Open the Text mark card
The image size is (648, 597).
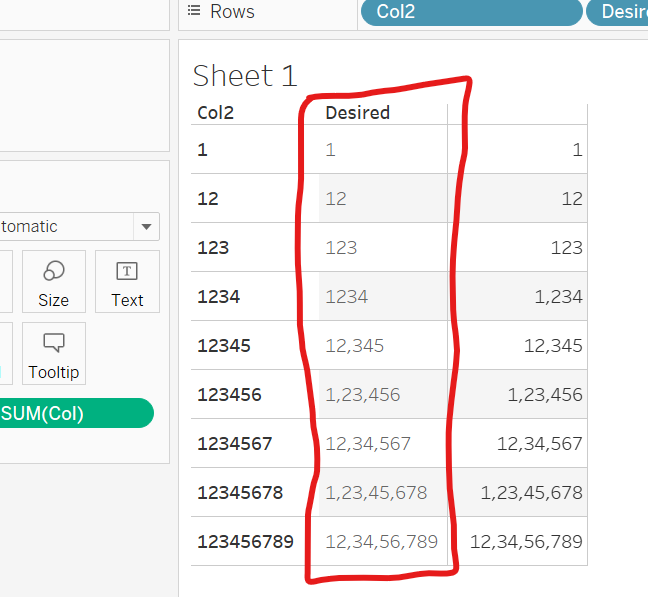[x=127, y=281]
